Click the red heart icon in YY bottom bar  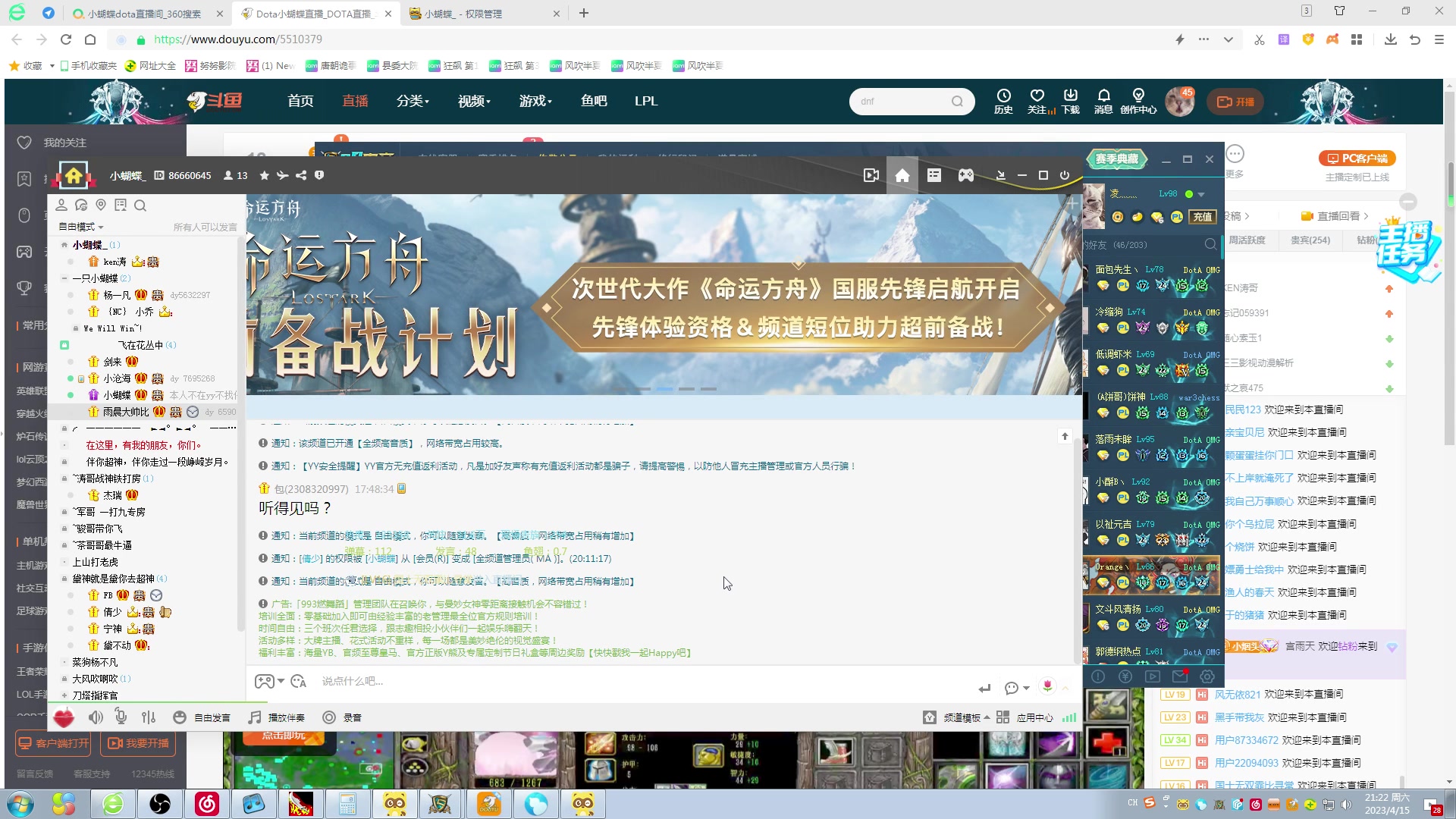[64, 717]
